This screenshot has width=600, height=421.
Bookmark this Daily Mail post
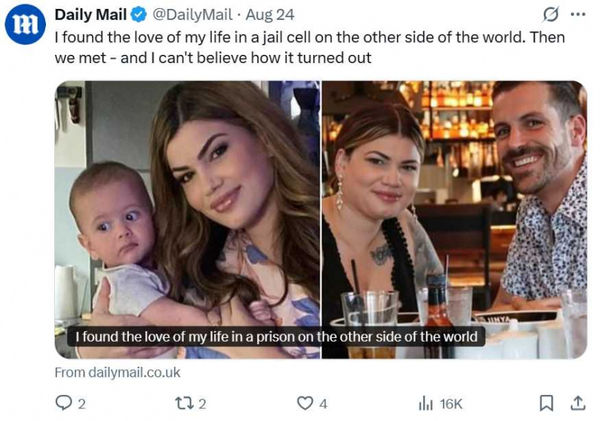coord(546,402)
